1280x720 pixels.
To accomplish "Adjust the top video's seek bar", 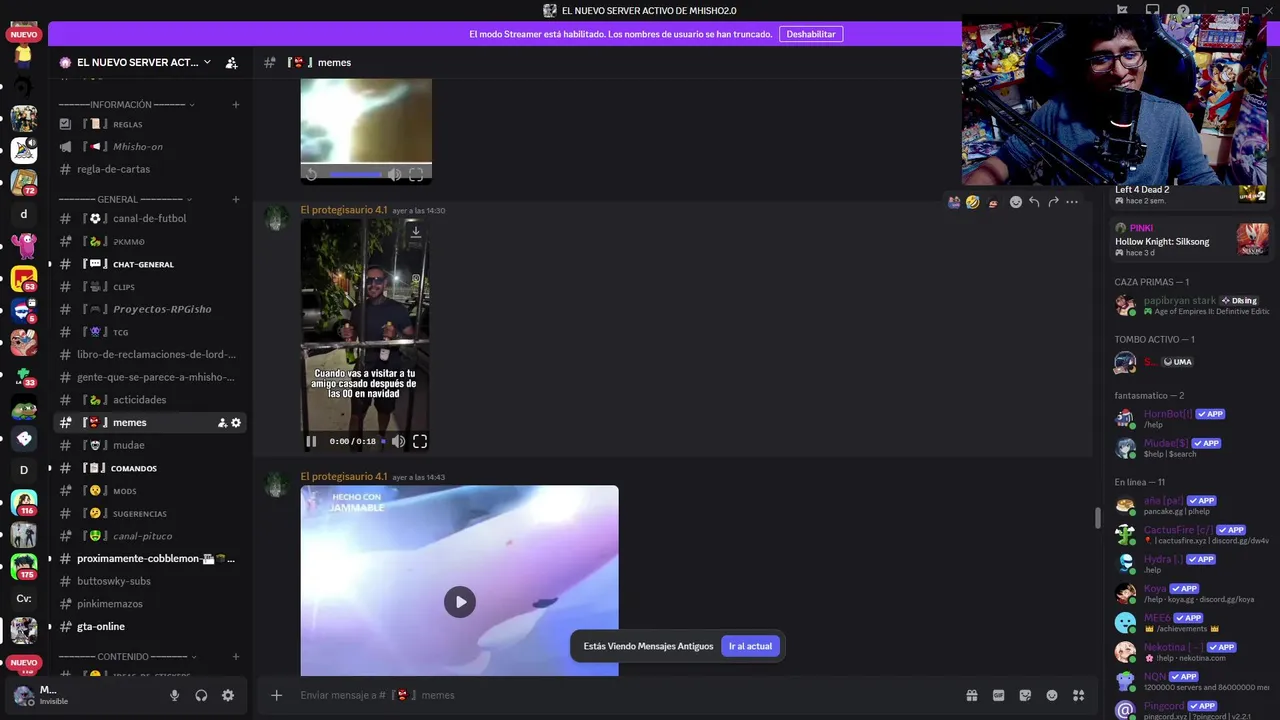I will click(x=355, y=174).
